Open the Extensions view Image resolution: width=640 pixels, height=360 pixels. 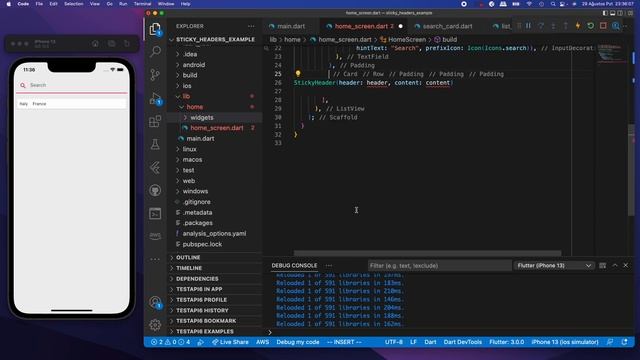coord(155,121)
